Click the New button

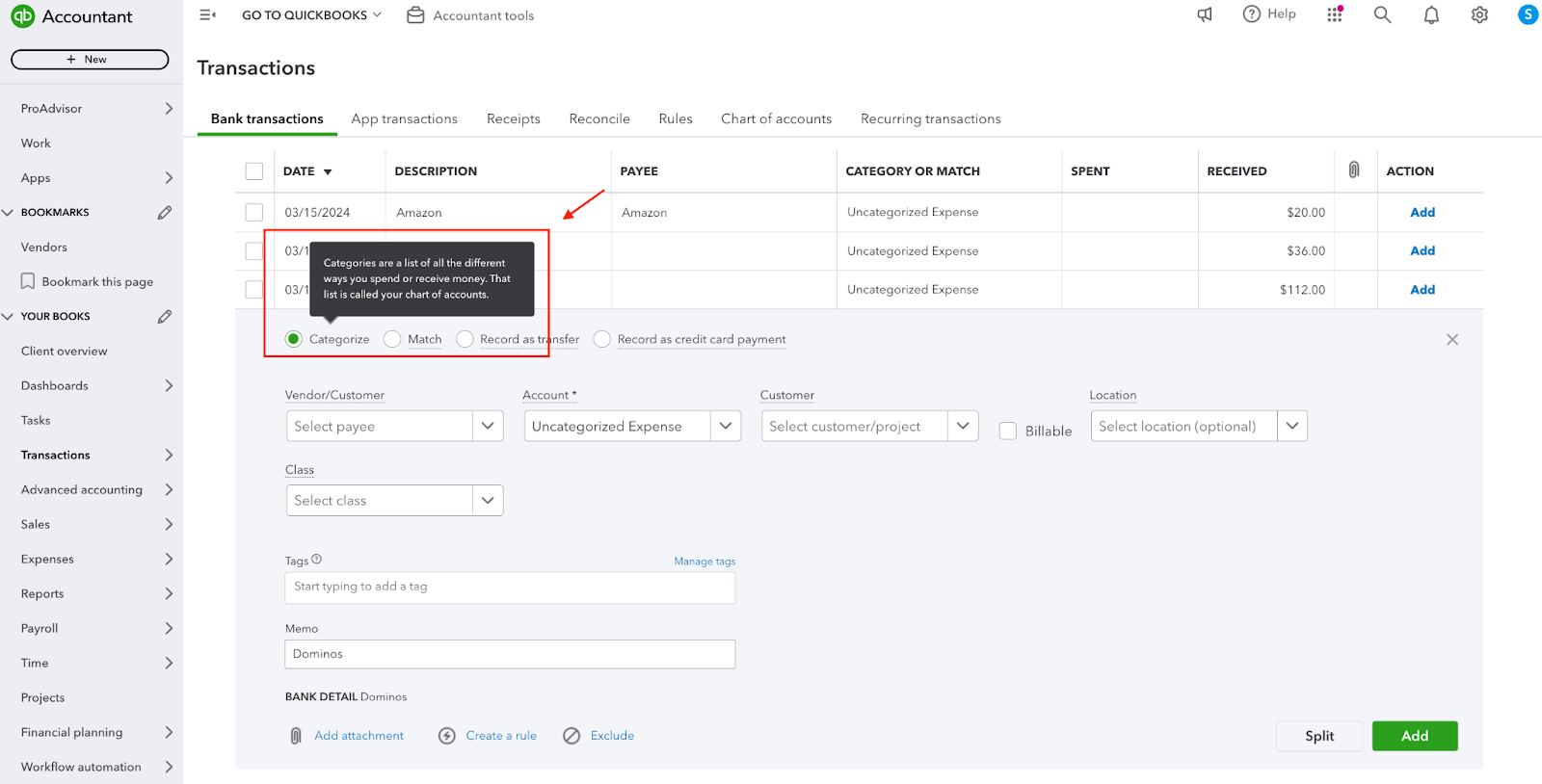tap(90, 59)
